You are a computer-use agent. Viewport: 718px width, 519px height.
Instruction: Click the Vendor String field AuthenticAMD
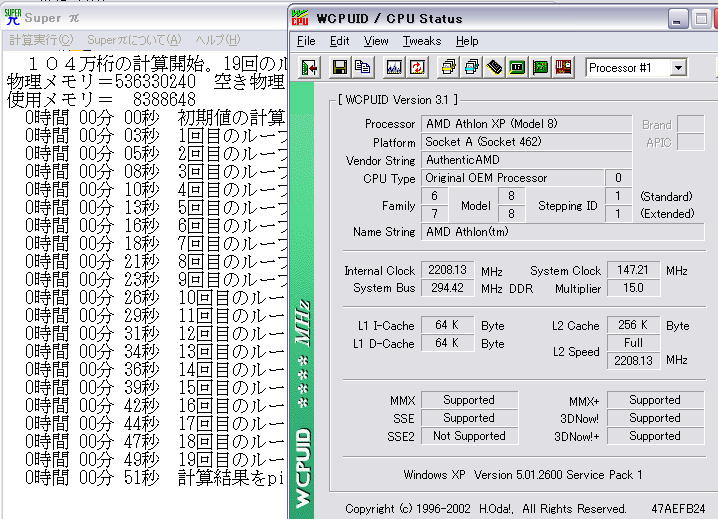pyautogui.click(x=526, y=160)
